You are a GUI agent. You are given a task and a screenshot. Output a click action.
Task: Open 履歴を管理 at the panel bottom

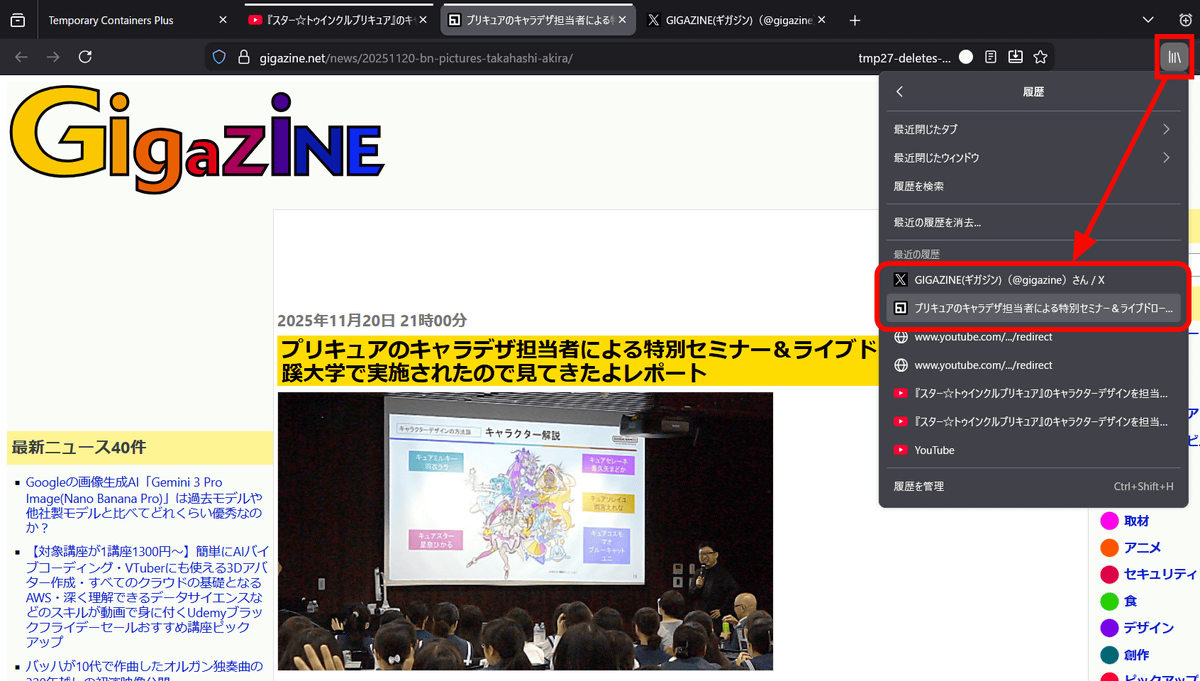point(919,486)
